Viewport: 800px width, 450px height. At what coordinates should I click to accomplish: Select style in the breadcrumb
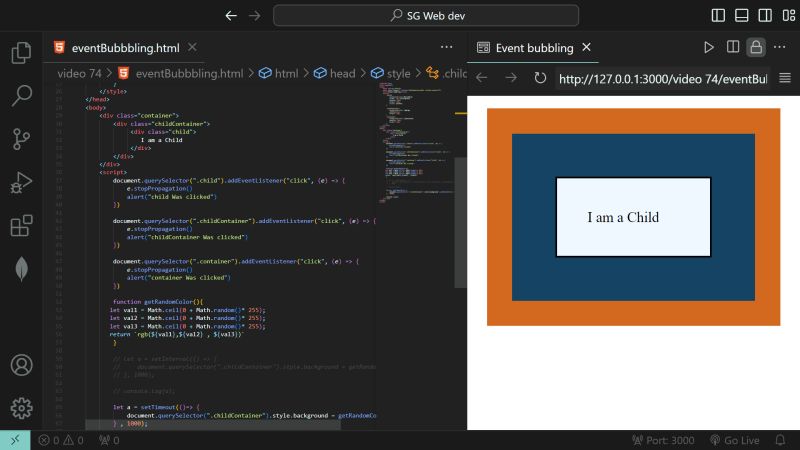click(390, 73)
